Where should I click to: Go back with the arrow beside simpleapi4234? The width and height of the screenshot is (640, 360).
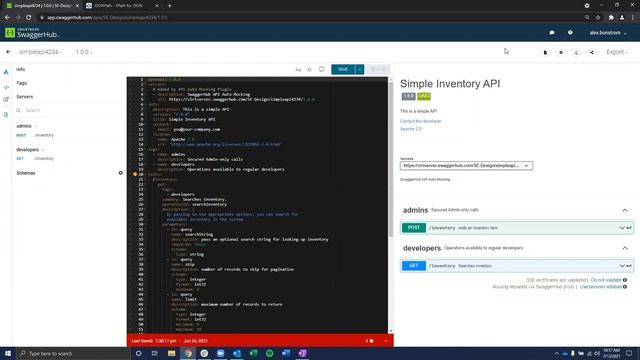(x=8, y=52)
